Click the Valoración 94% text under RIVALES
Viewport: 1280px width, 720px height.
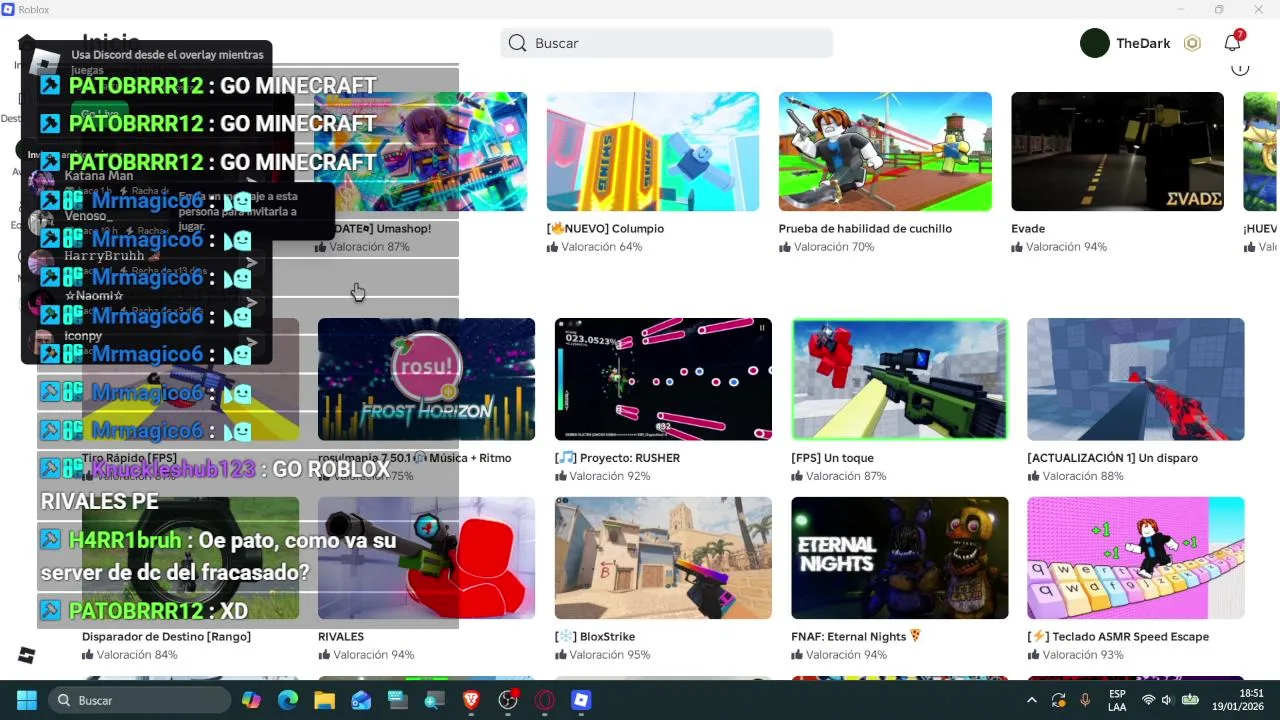(373, 655)
